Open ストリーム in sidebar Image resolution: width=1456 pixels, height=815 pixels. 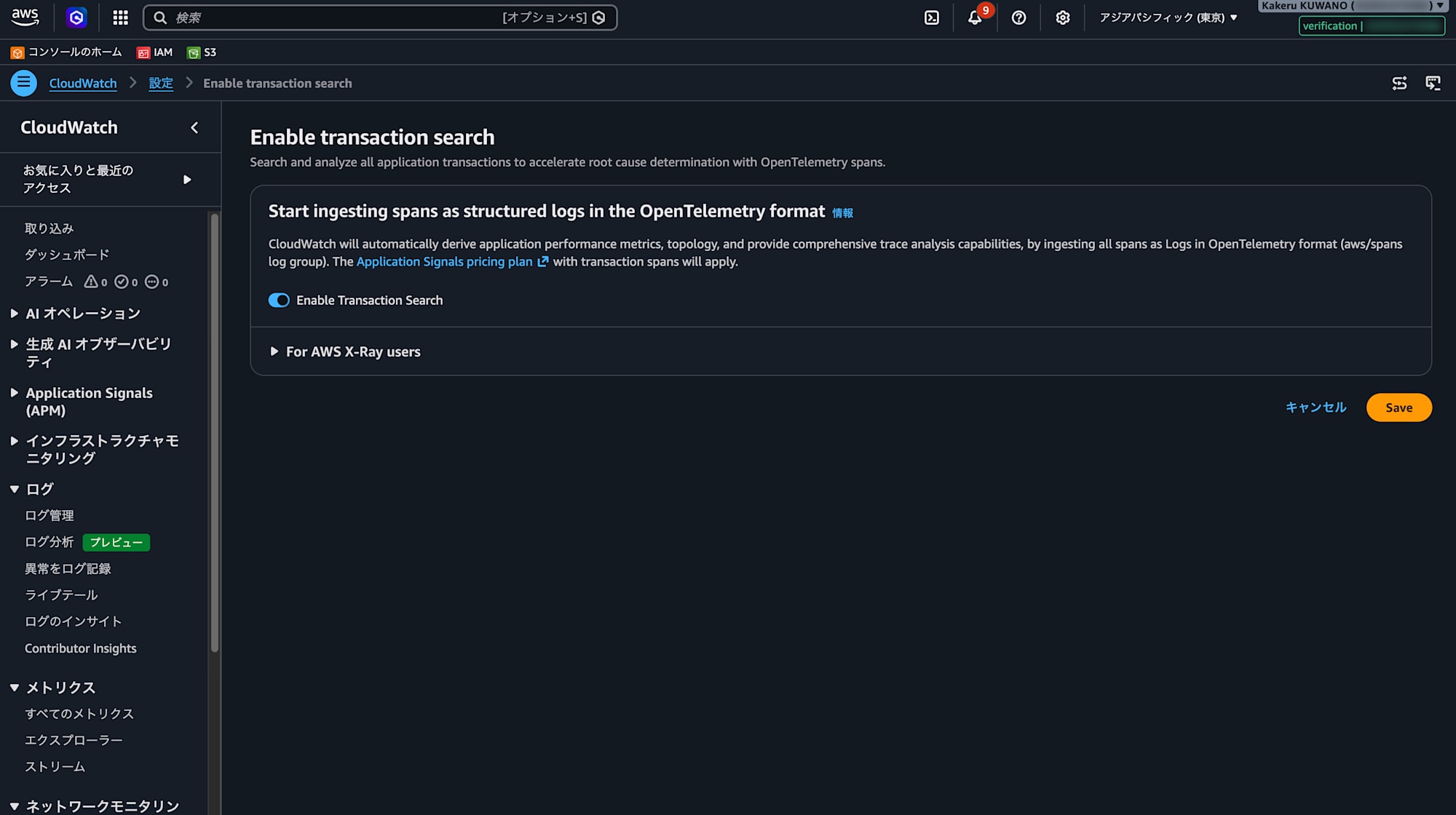click(x=55, y=767)
